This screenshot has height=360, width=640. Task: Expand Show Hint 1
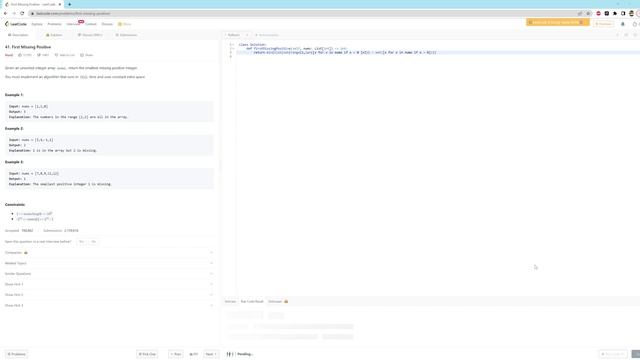[109, 284]
